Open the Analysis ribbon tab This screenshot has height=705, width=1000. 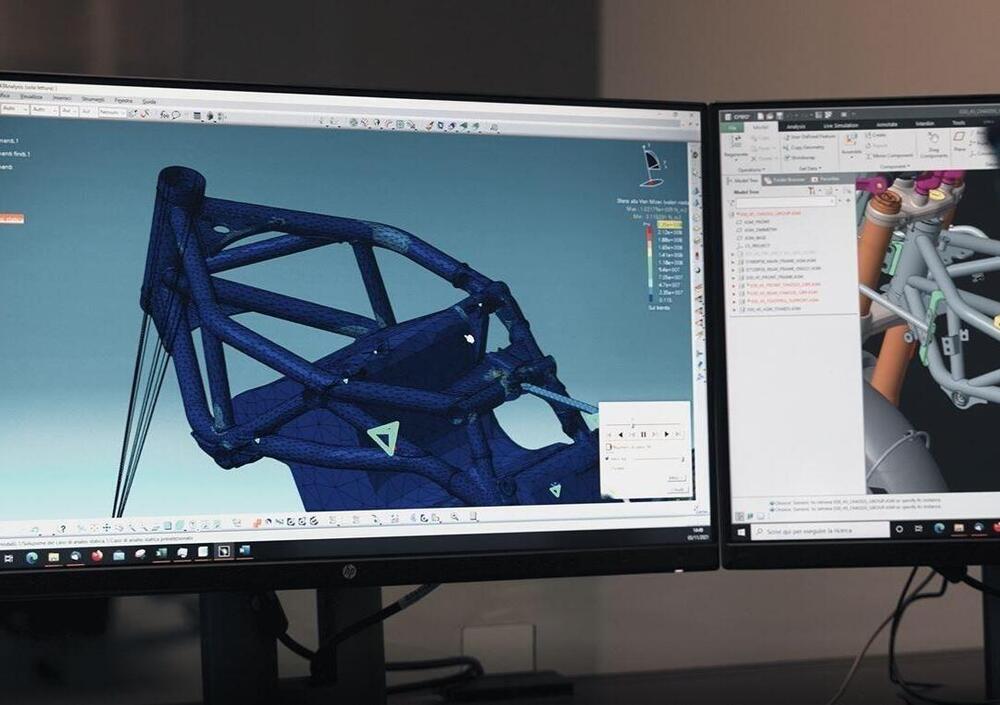click(x=796, y=126)
